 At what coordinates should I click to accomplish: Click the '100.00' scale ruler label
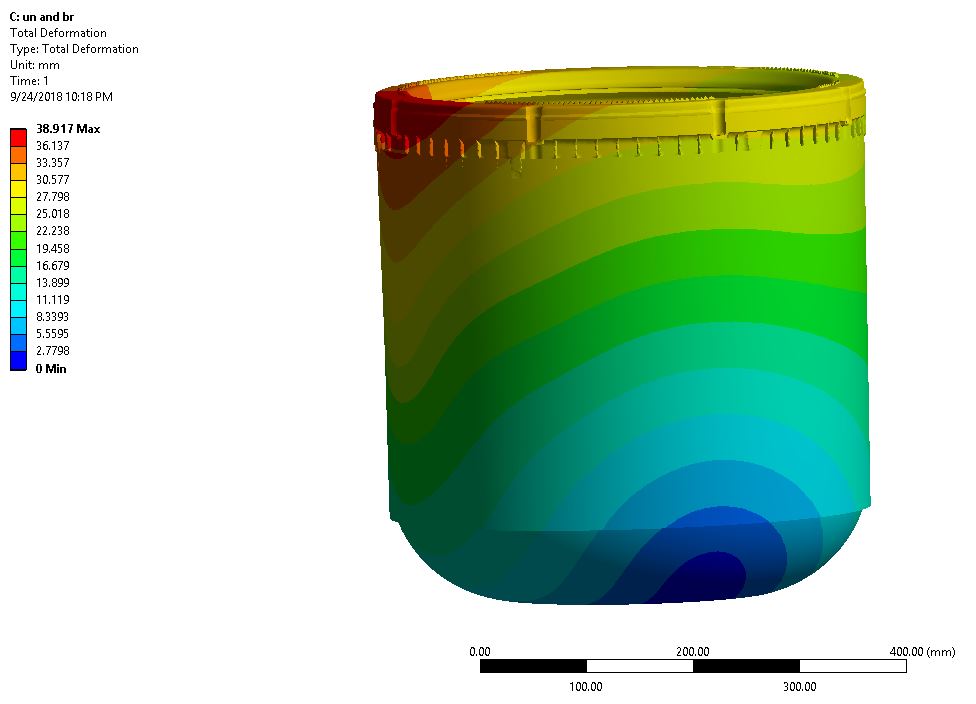586,687
